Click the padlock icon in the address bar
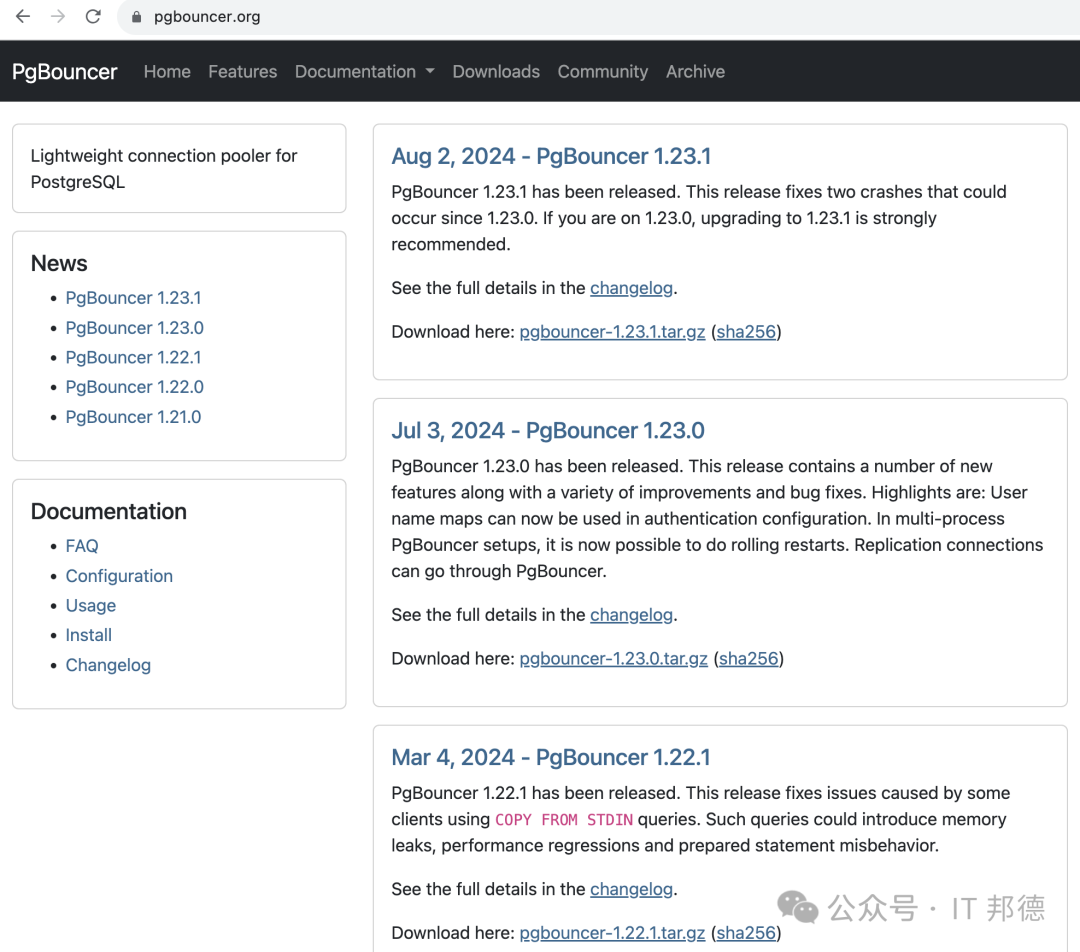The width and height of the screenshot is (1080, 952). tap(136, 17)
